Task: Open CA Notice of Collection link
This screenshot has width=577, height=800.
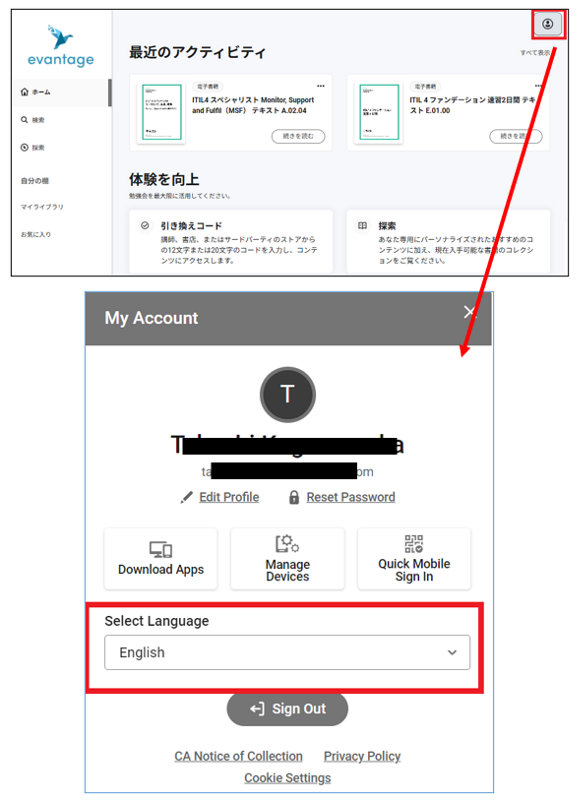Action: pos(238,756)
